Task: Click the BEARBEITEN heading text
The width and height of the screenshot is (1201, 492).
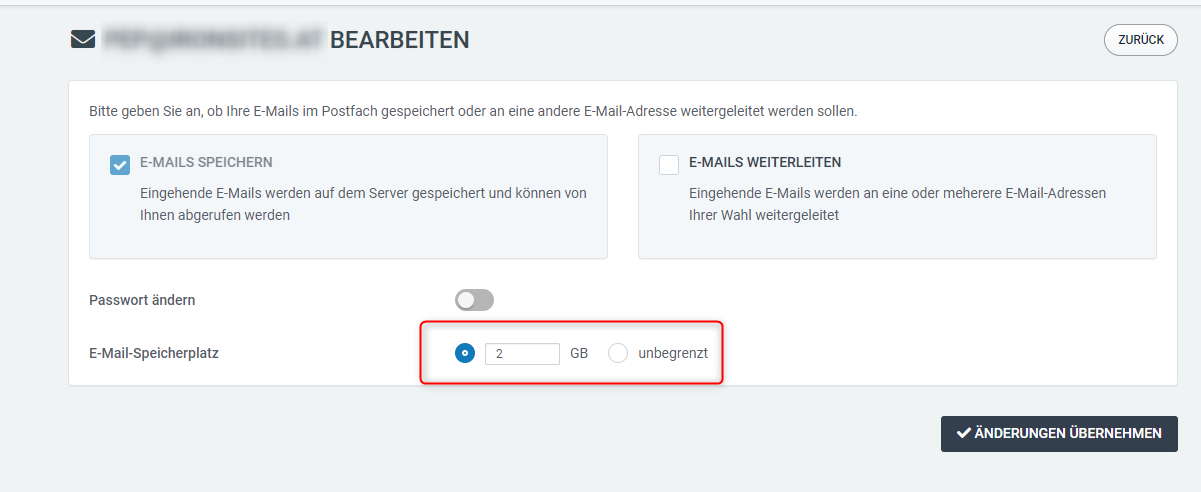Action: tap(400, 40)
